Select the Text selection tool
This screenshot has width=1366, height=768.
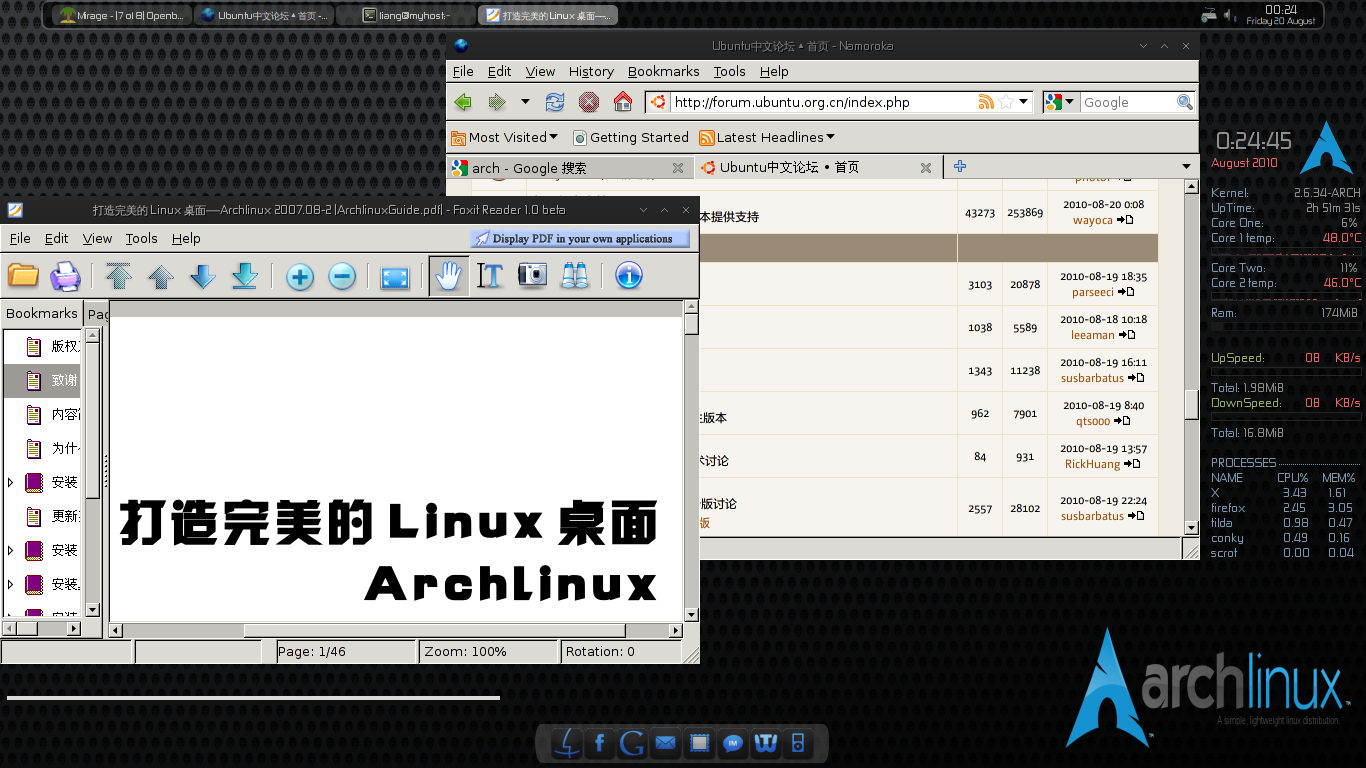(490, 276)
